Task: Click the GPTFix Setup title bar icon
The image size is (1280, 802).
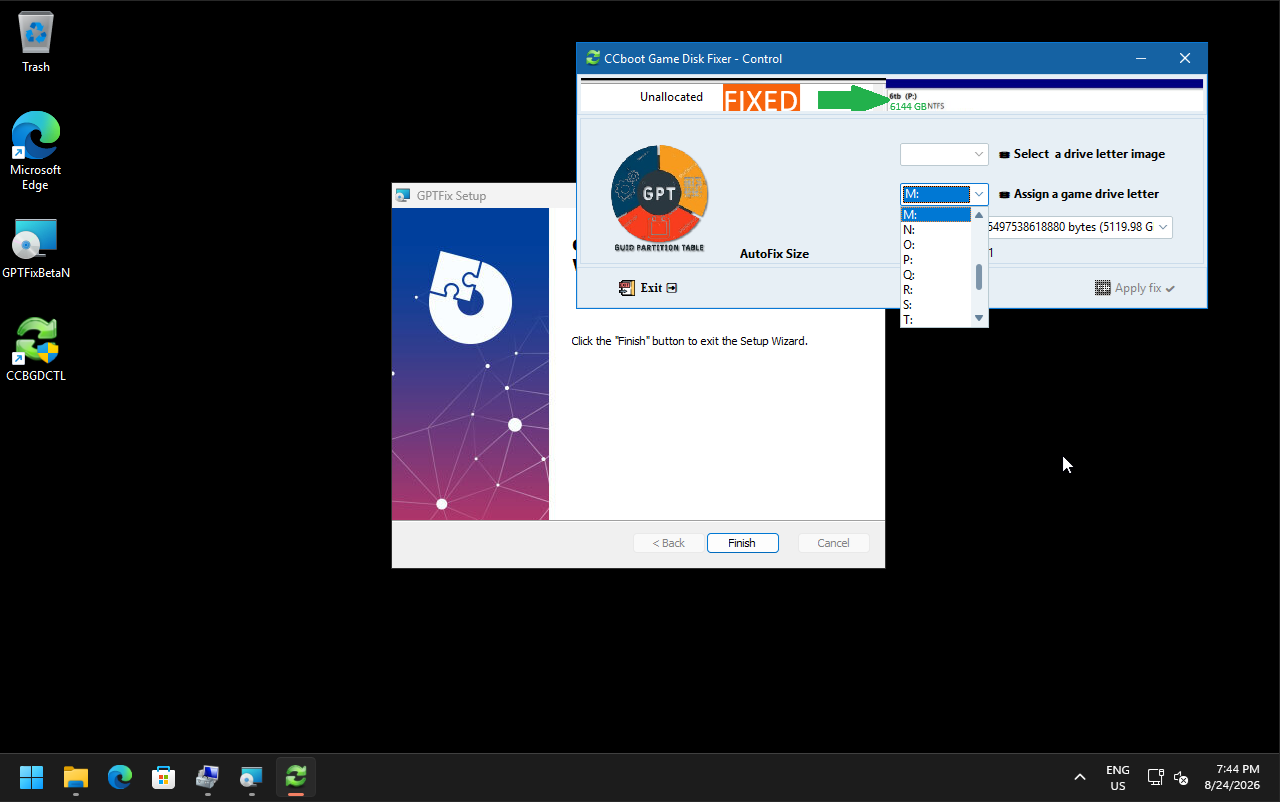Action: pos(403,195)
